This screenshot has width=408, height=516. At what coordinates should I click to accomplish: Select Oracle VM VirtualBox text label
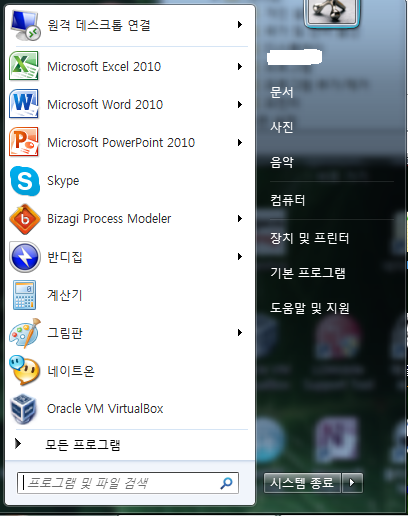(x=105, y=409)
